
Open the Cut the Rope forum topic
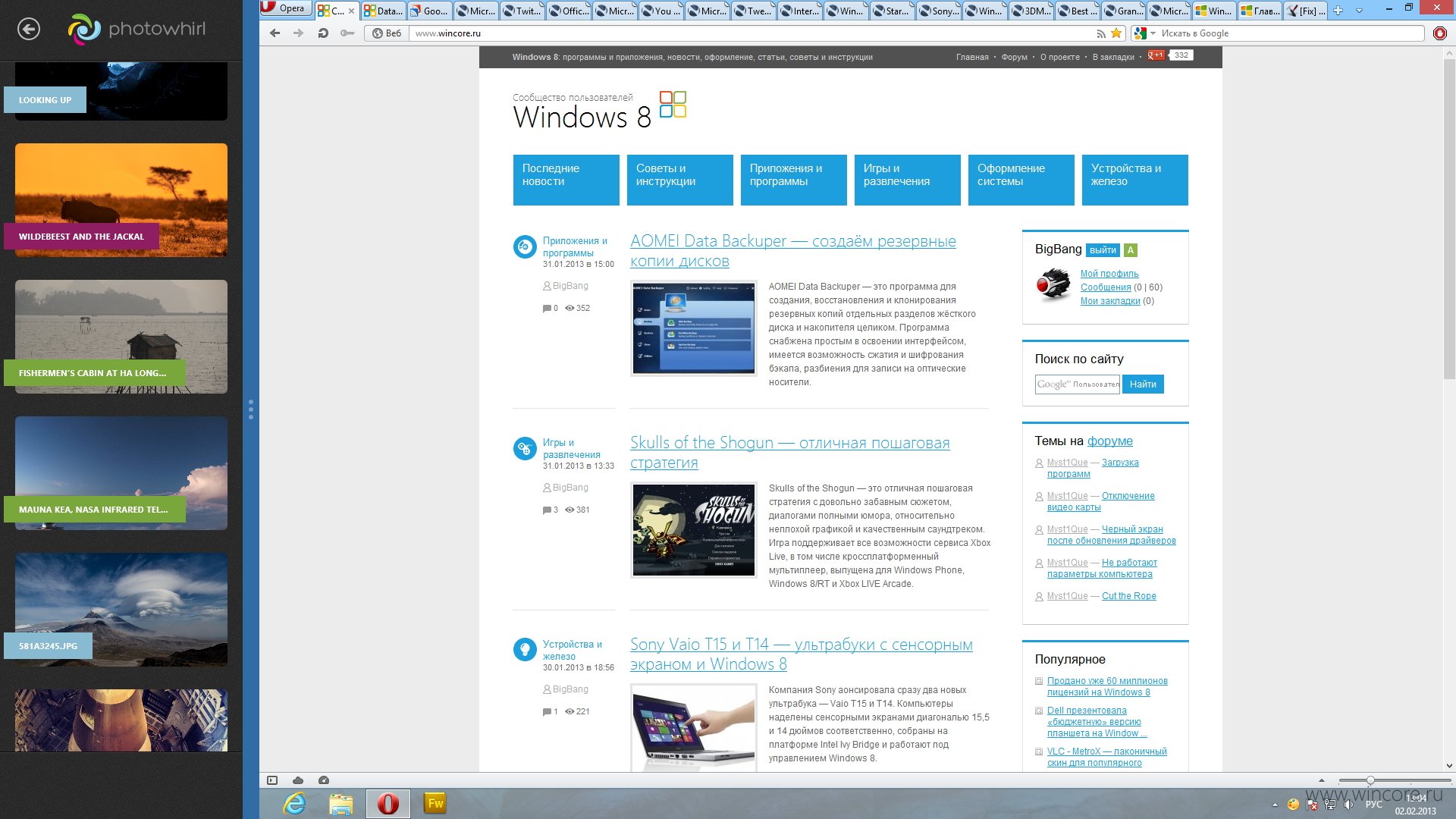click(1128, 596)
